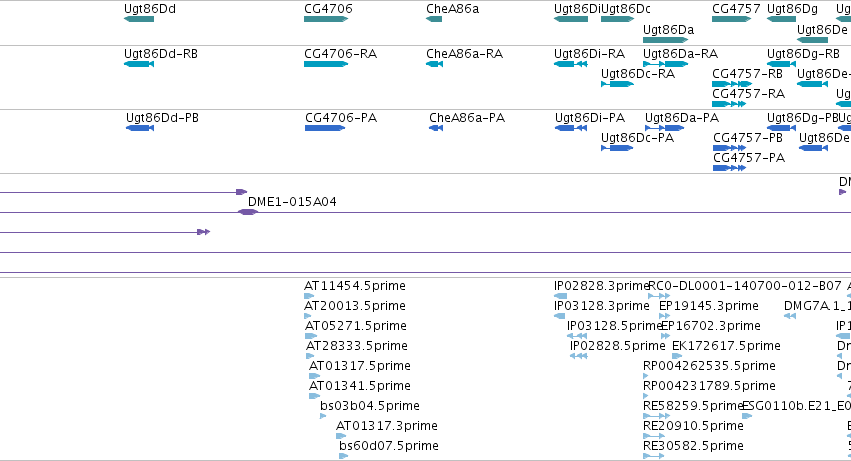
Task: Click the CheA86a-RA transcript glyph
Action: coord(434,64)
